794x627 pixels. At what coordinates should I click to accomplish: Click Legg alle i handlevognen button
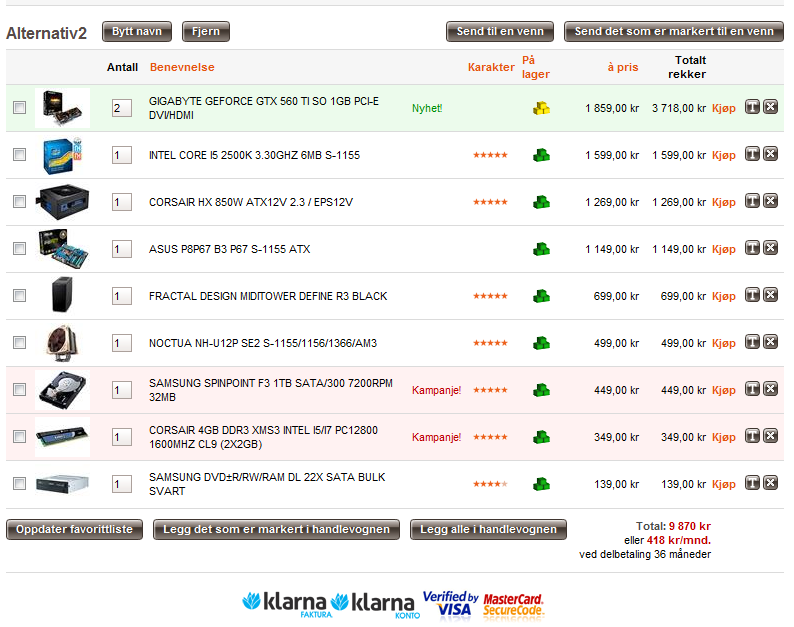tap(488, 529)
